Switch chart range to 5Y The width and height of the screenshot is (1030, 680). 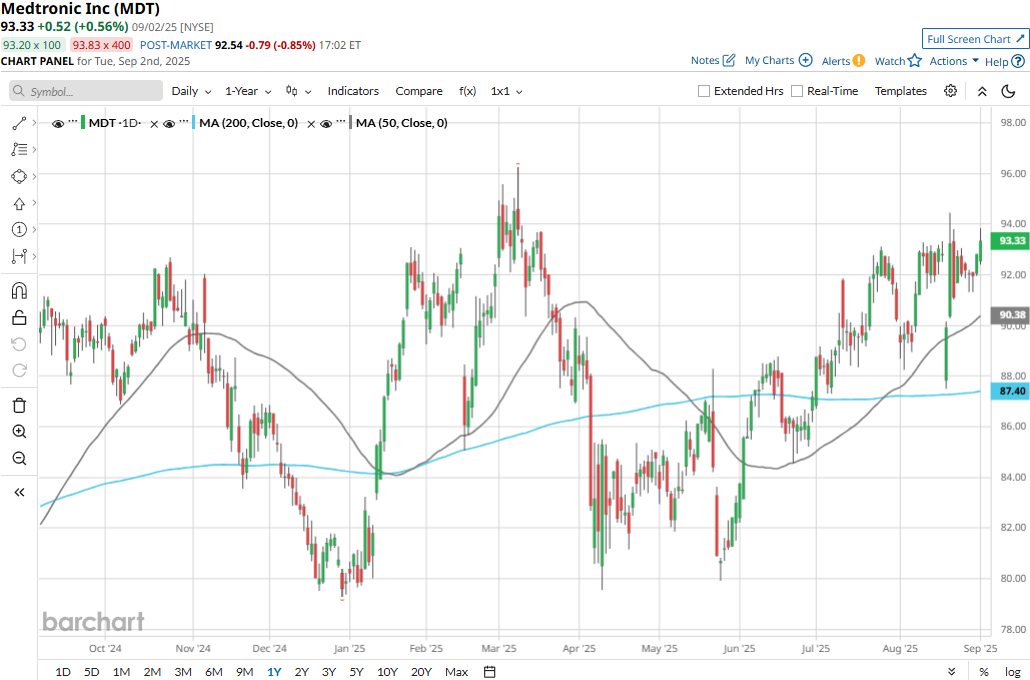[356, 671]
